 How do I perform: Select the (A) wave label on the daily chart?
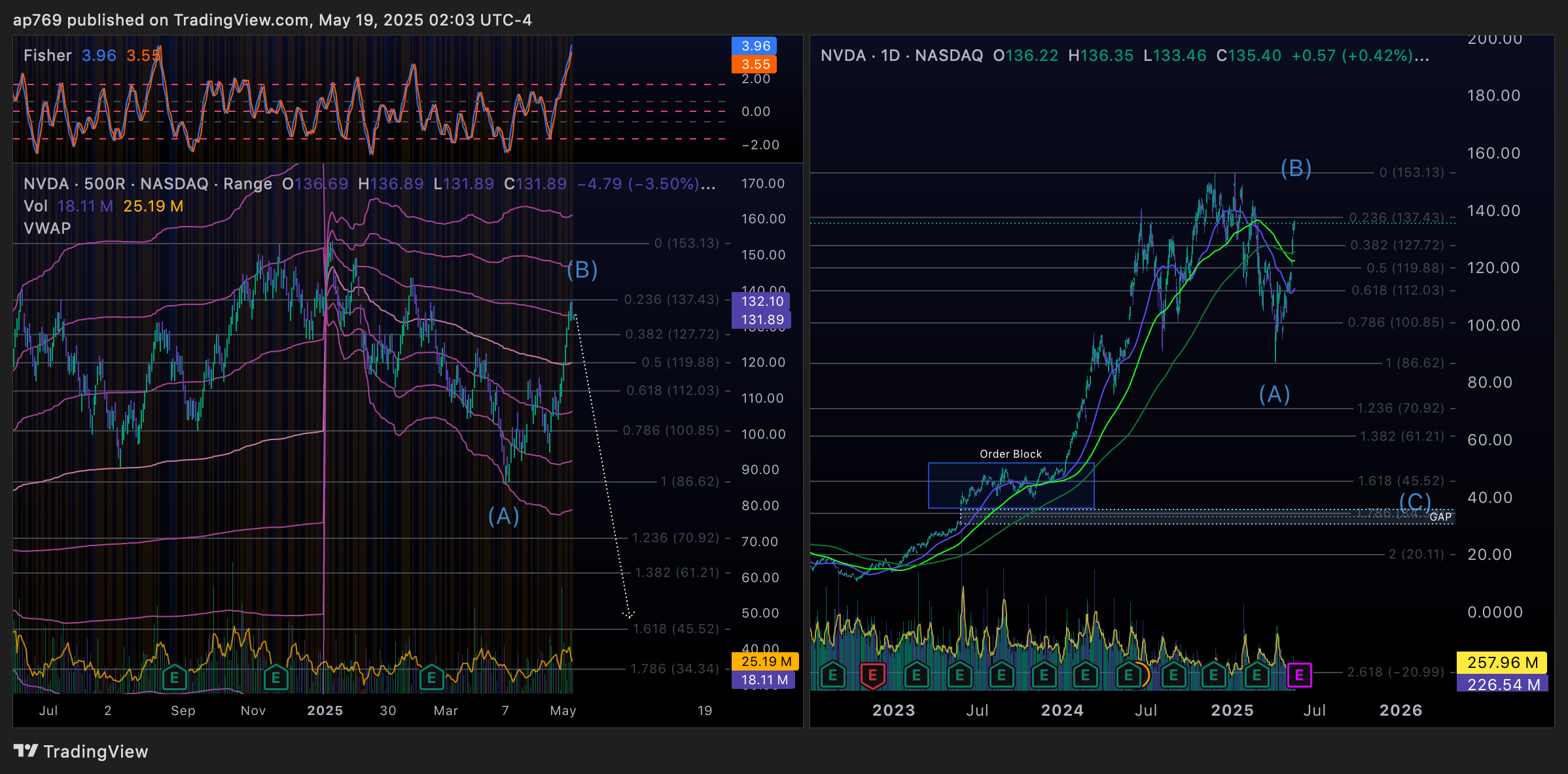coord(1274,394)
